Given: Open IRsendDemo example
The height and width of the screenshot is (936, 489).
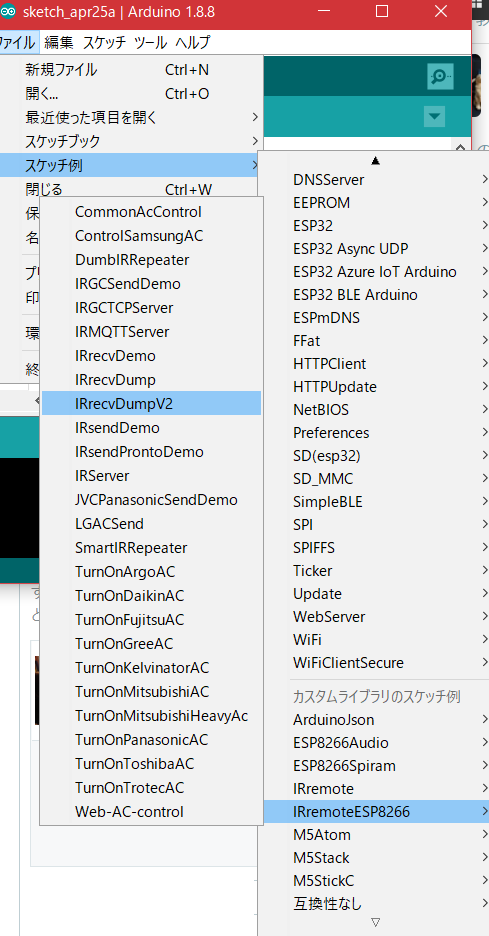Looking at the screenshot, I should (151, 427).
